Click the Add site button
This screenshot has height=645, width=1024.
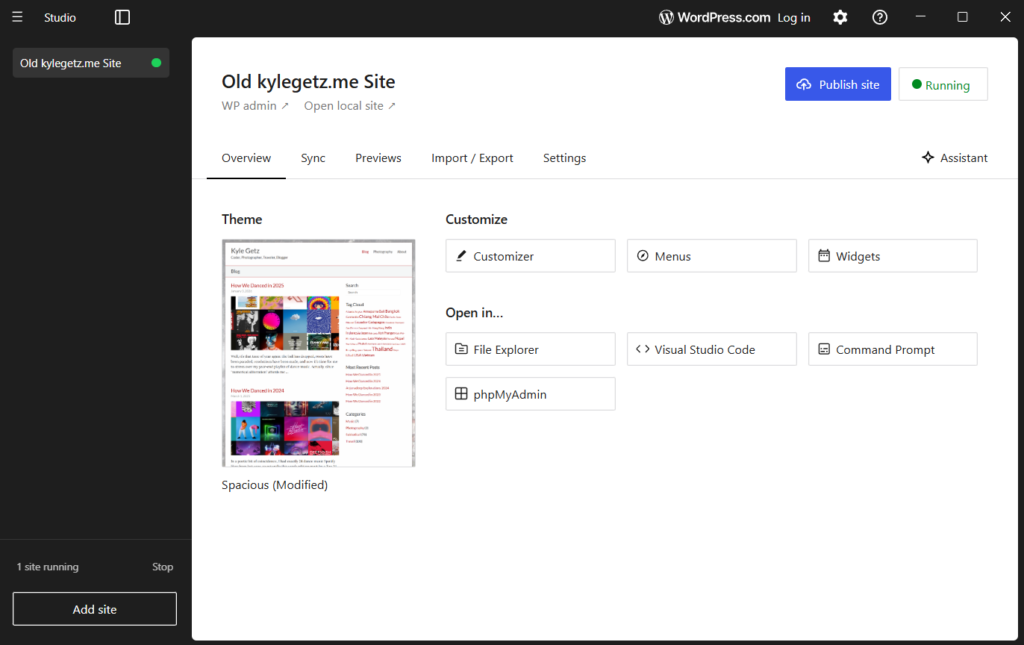tap(95, 609)
